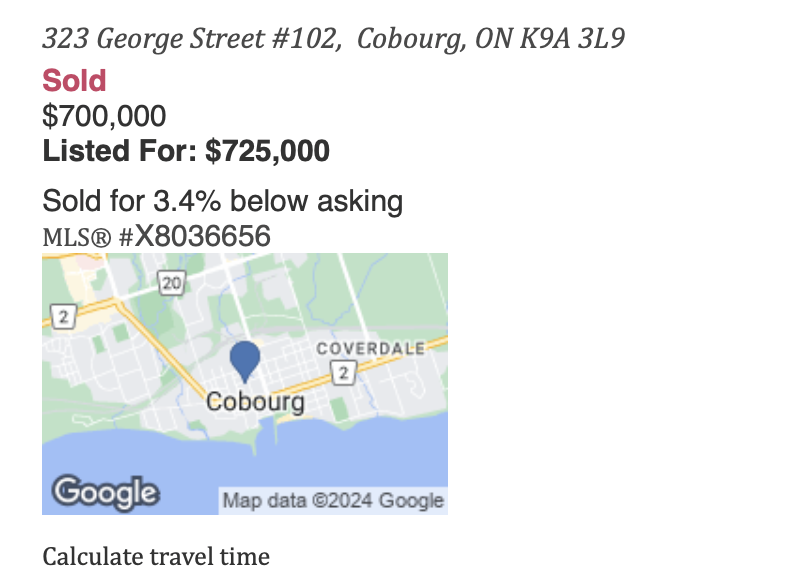Click the Highway 20 shield on the map
This screenshot has width=790, height=582.
(x=172, y=283)
